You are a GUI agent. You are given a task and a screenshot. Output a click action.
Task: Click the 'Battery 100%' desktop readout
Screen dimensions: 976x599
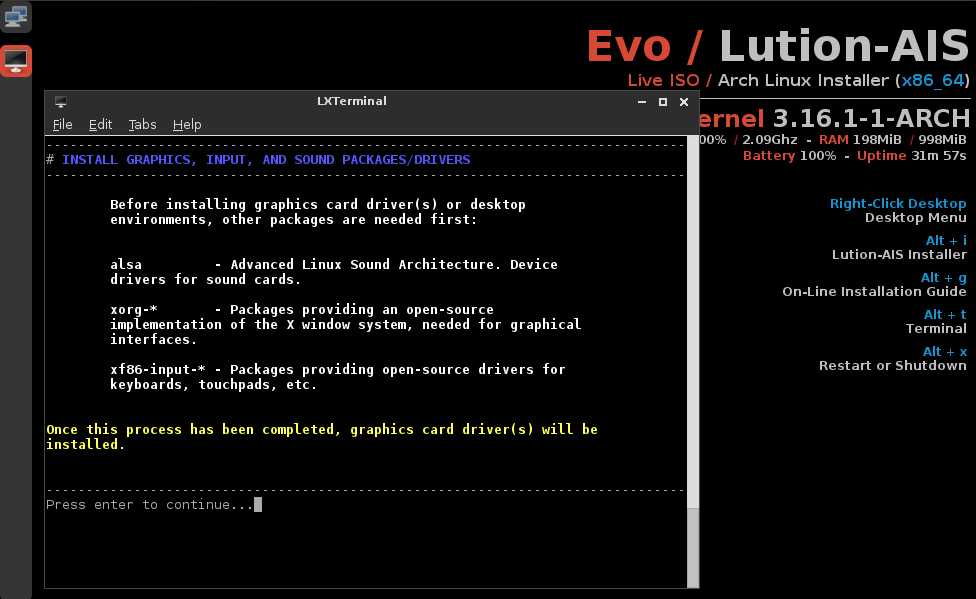click(789, 156)
